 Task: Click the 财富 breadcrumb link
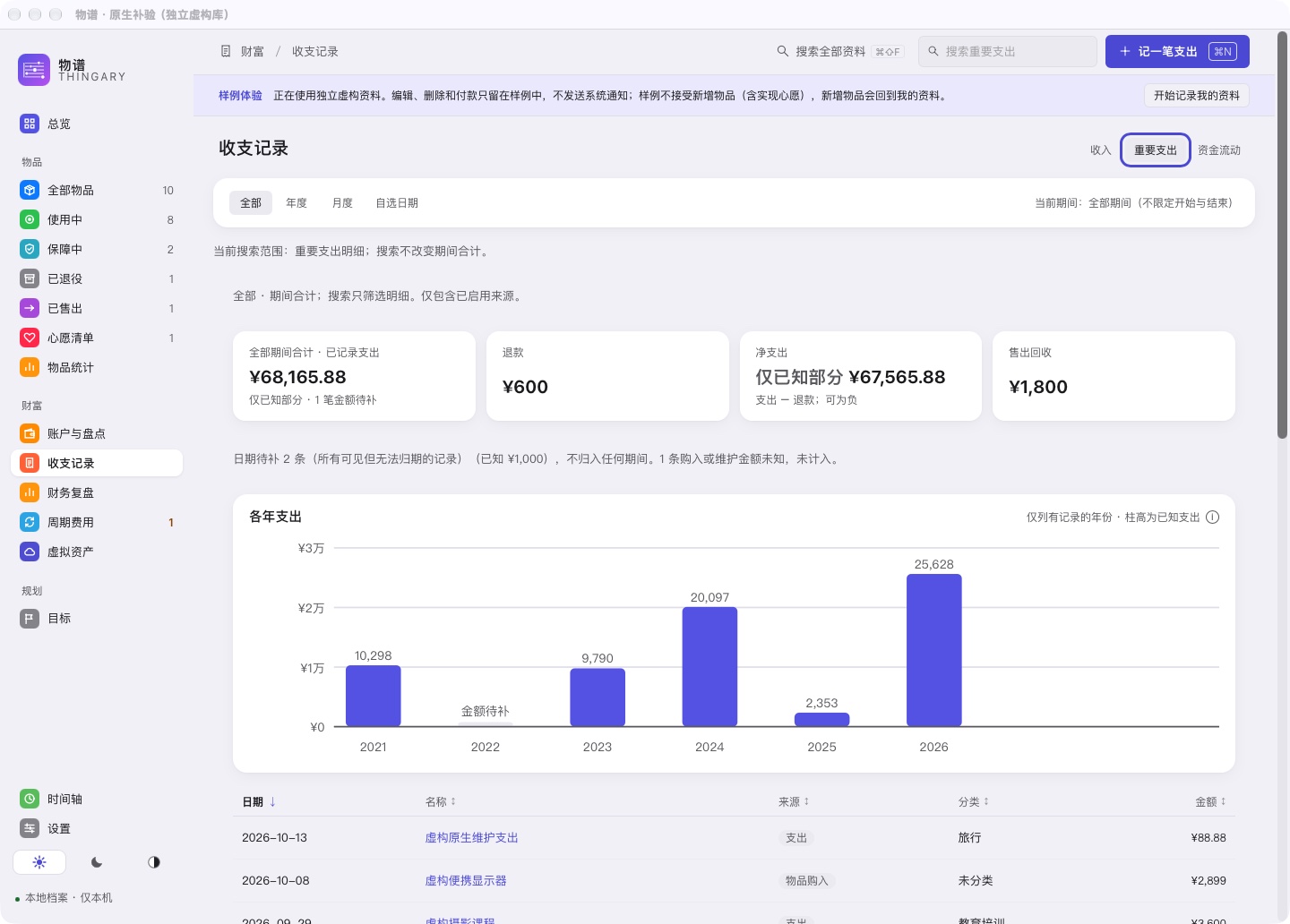coord(253,51)
